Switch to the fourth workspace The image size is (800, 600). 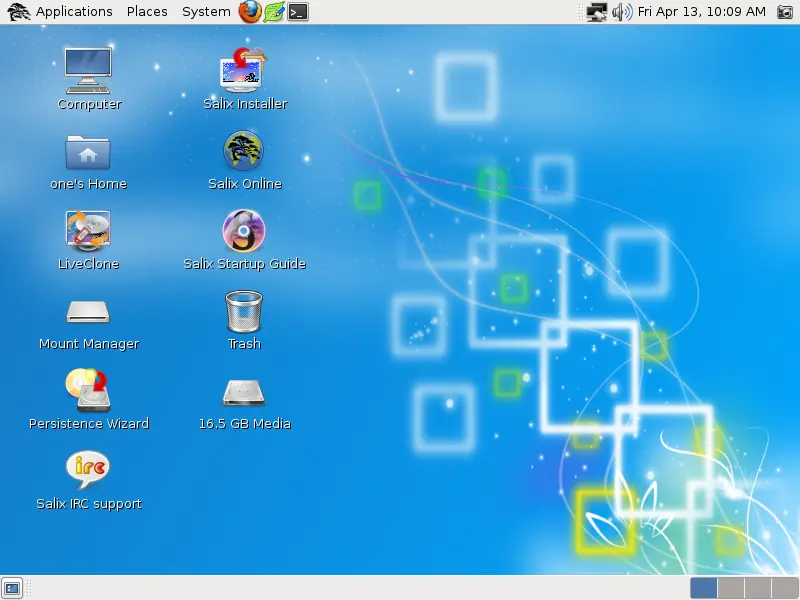pos(785,588)
